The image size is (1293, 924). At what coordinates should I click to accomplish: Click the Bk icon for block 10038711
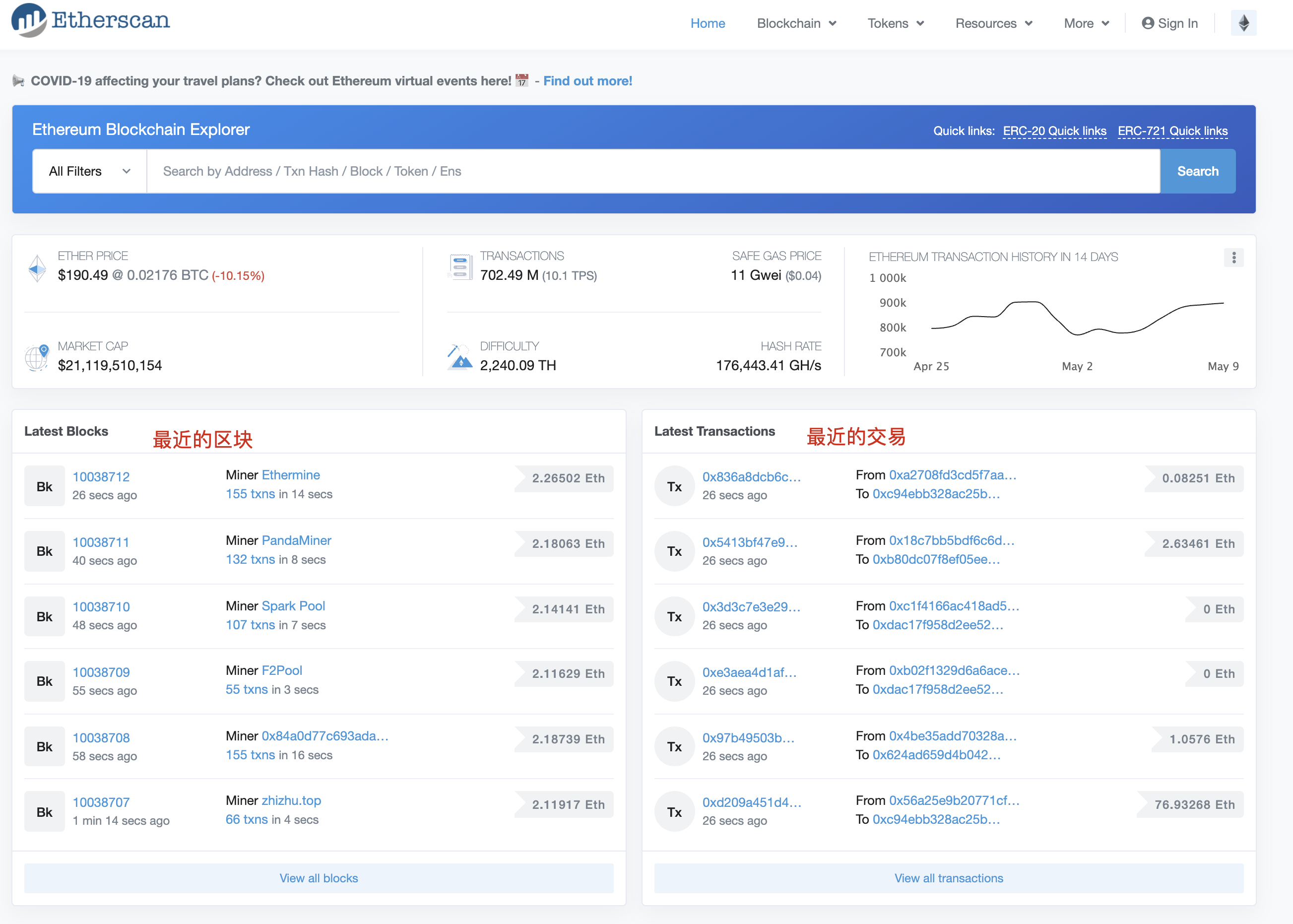(44, 551)
